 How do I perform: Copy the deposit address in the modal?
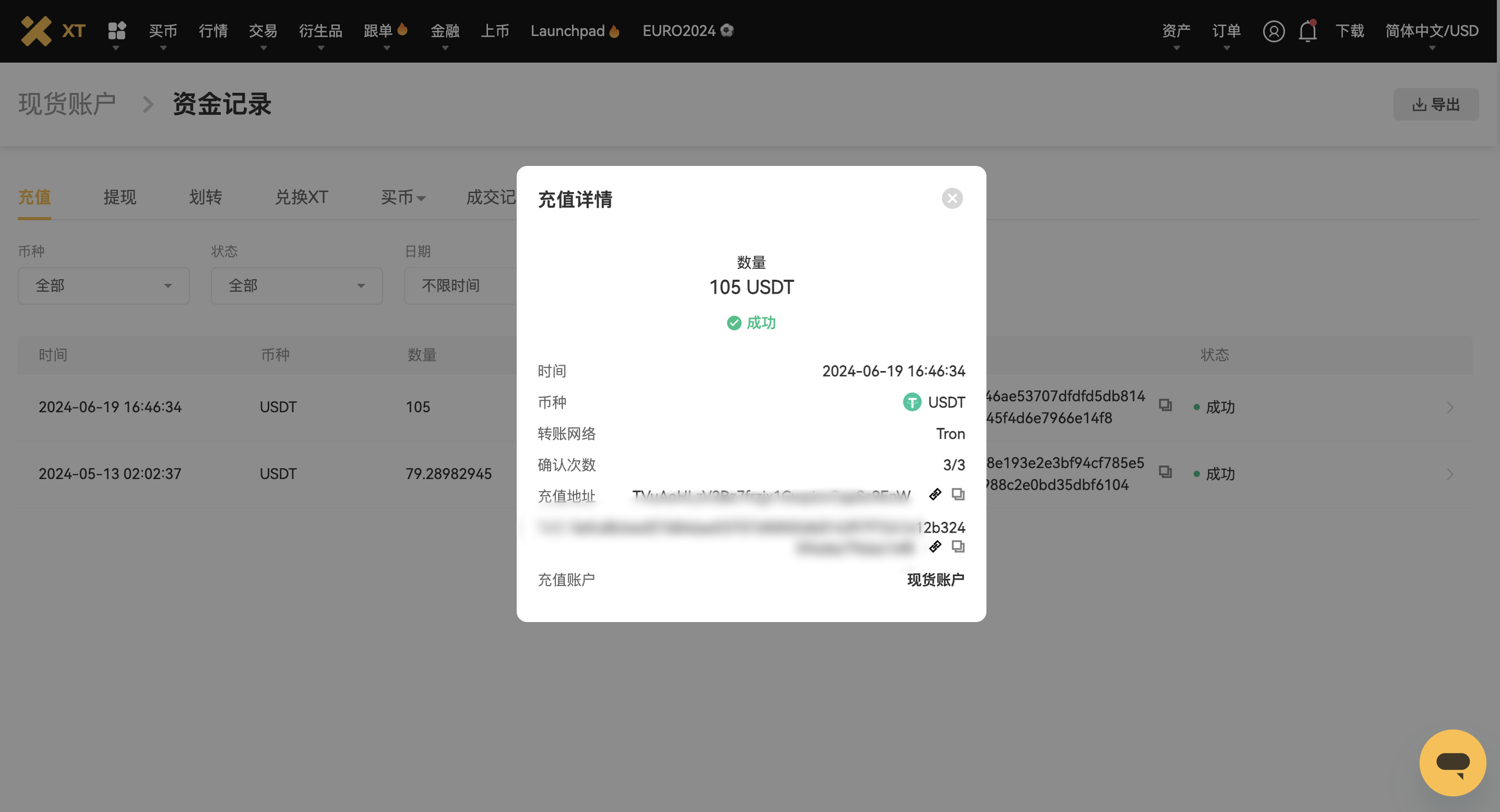point(958,494)
